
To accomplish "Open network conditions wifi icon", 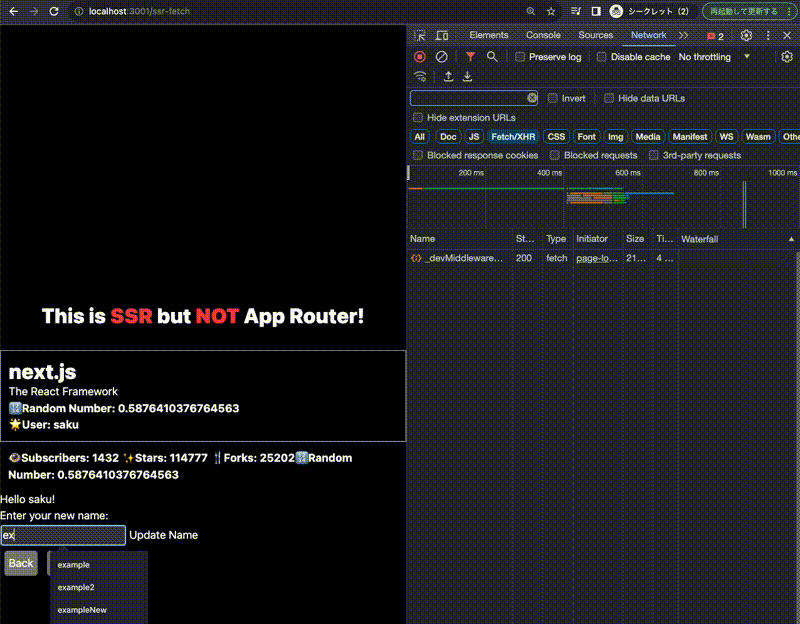I will point(420,77).
